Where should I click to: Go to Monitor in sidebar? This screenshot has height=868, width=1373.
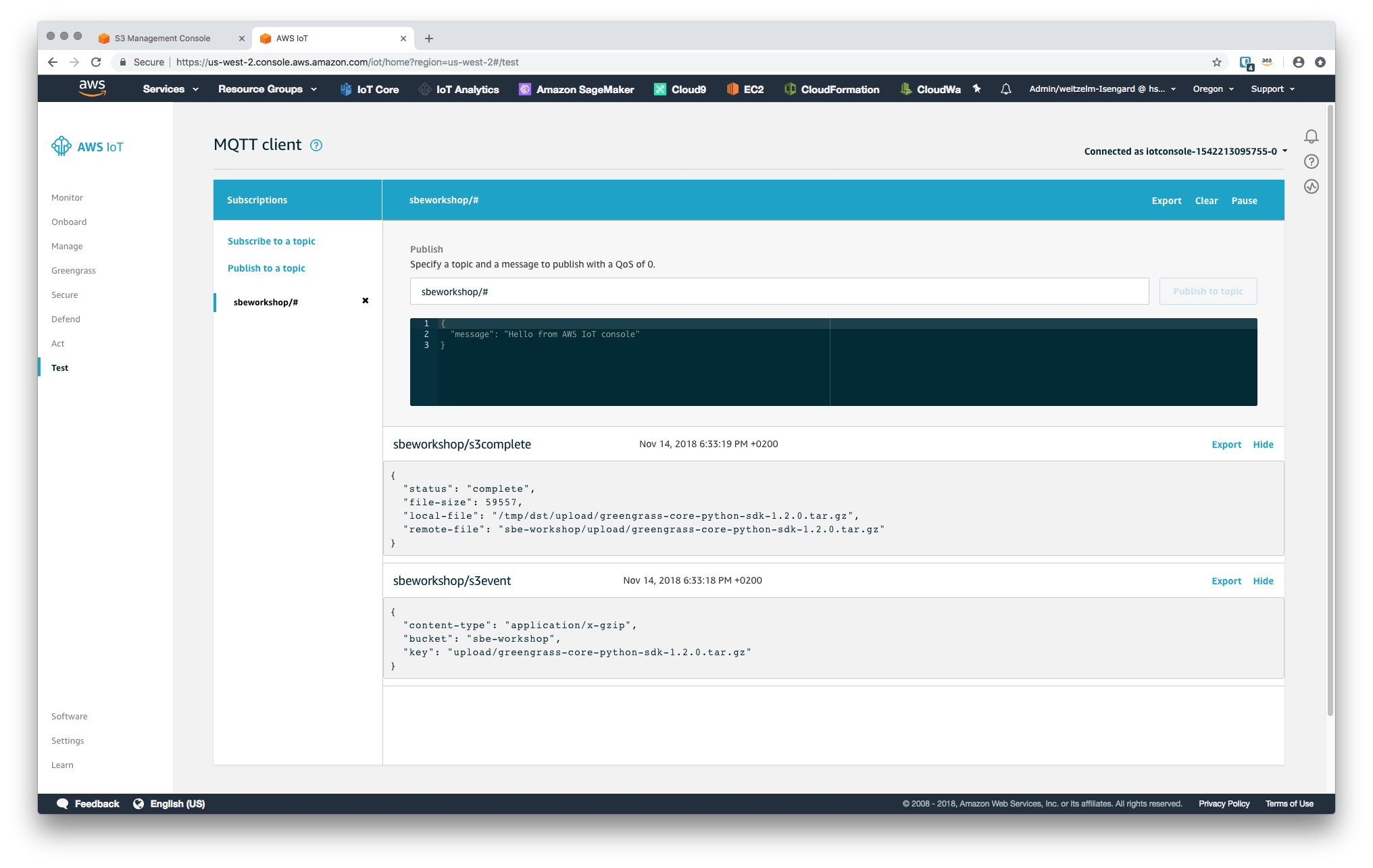tap(67, 198)
